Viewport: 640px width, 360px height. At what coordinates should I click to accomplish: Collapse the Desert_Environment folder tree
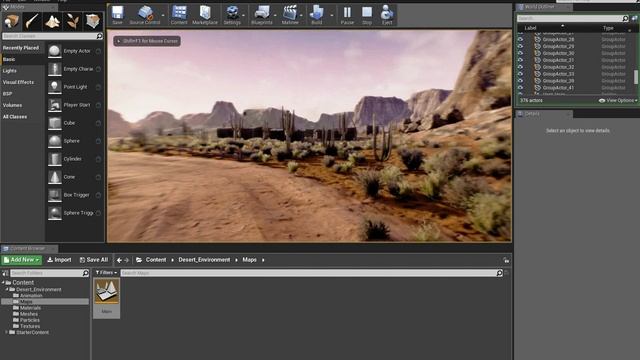[7, 289]
